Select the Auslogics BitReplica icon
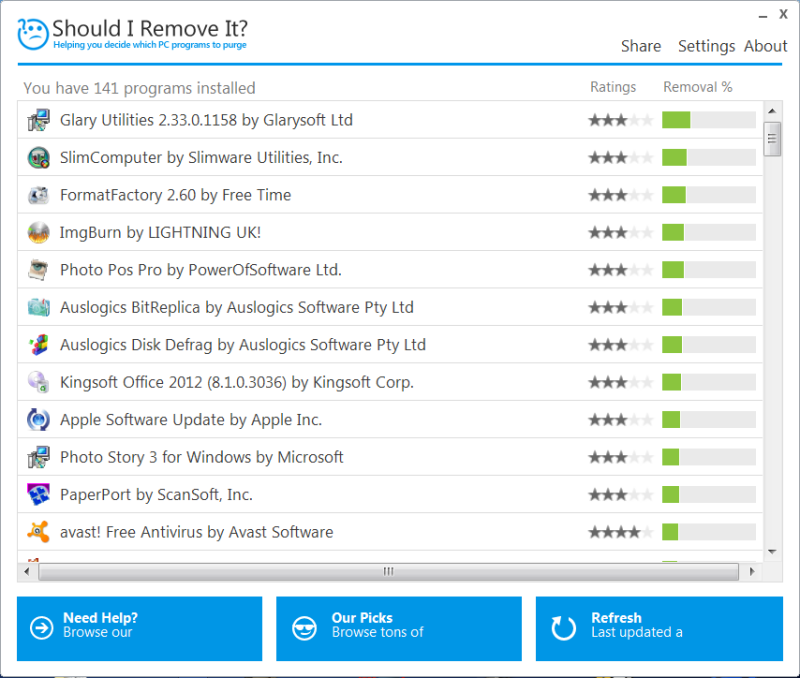 (38, 307)
